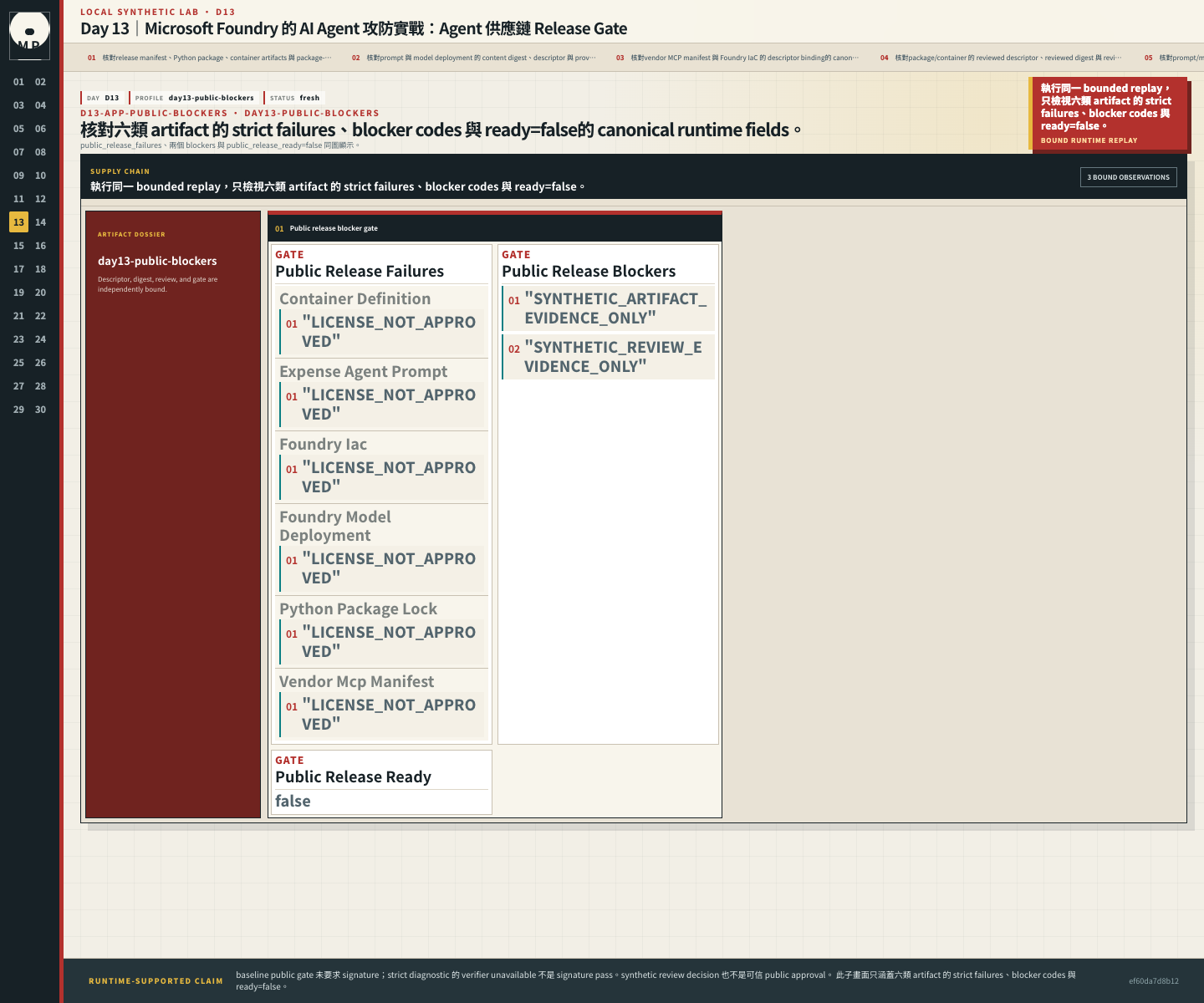Click the 'false' value under Public Release Ready

click(293, 801)
